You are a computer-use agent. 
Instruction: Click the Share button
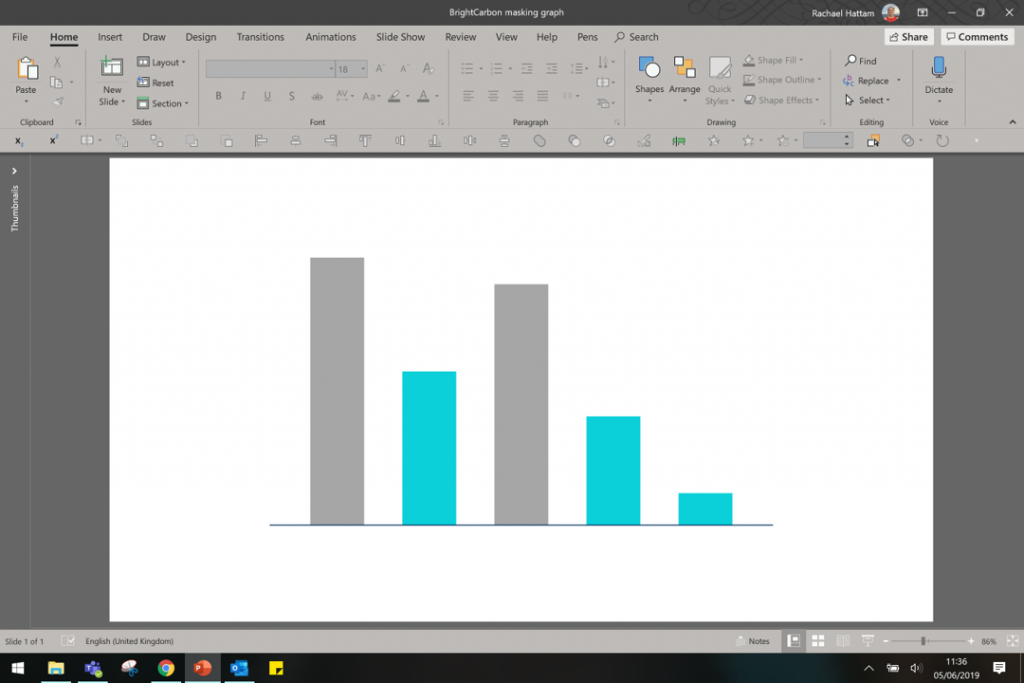pyautogui.click(x=907, y=36)
